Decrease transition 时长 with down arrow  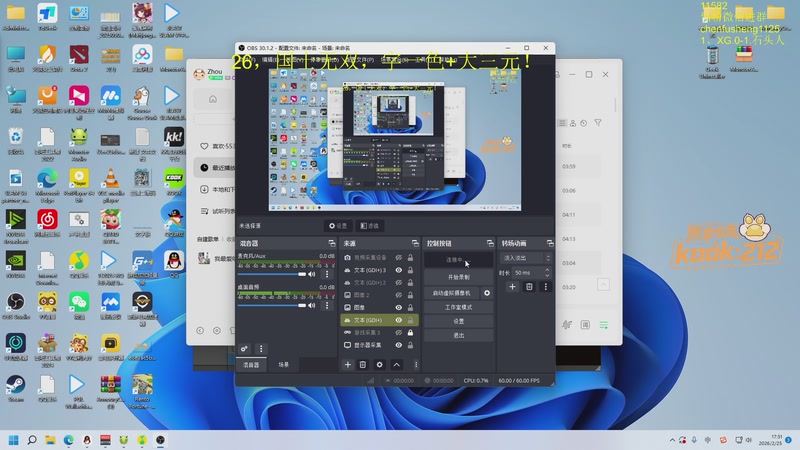click(x=547, y=276)
